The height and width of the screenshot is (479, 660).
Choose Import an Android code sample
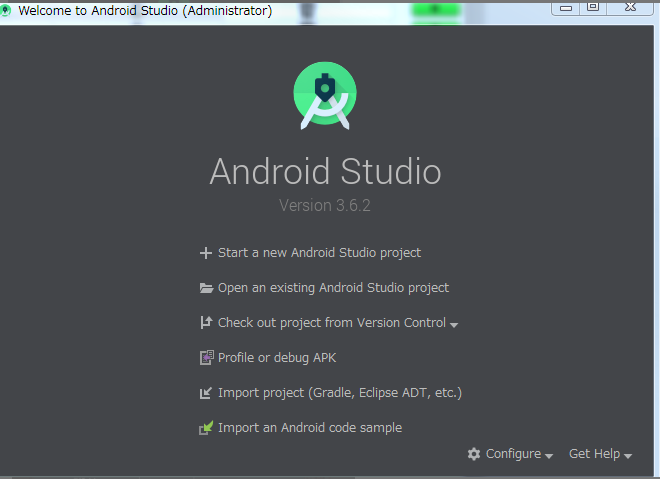tap(310, 428)
